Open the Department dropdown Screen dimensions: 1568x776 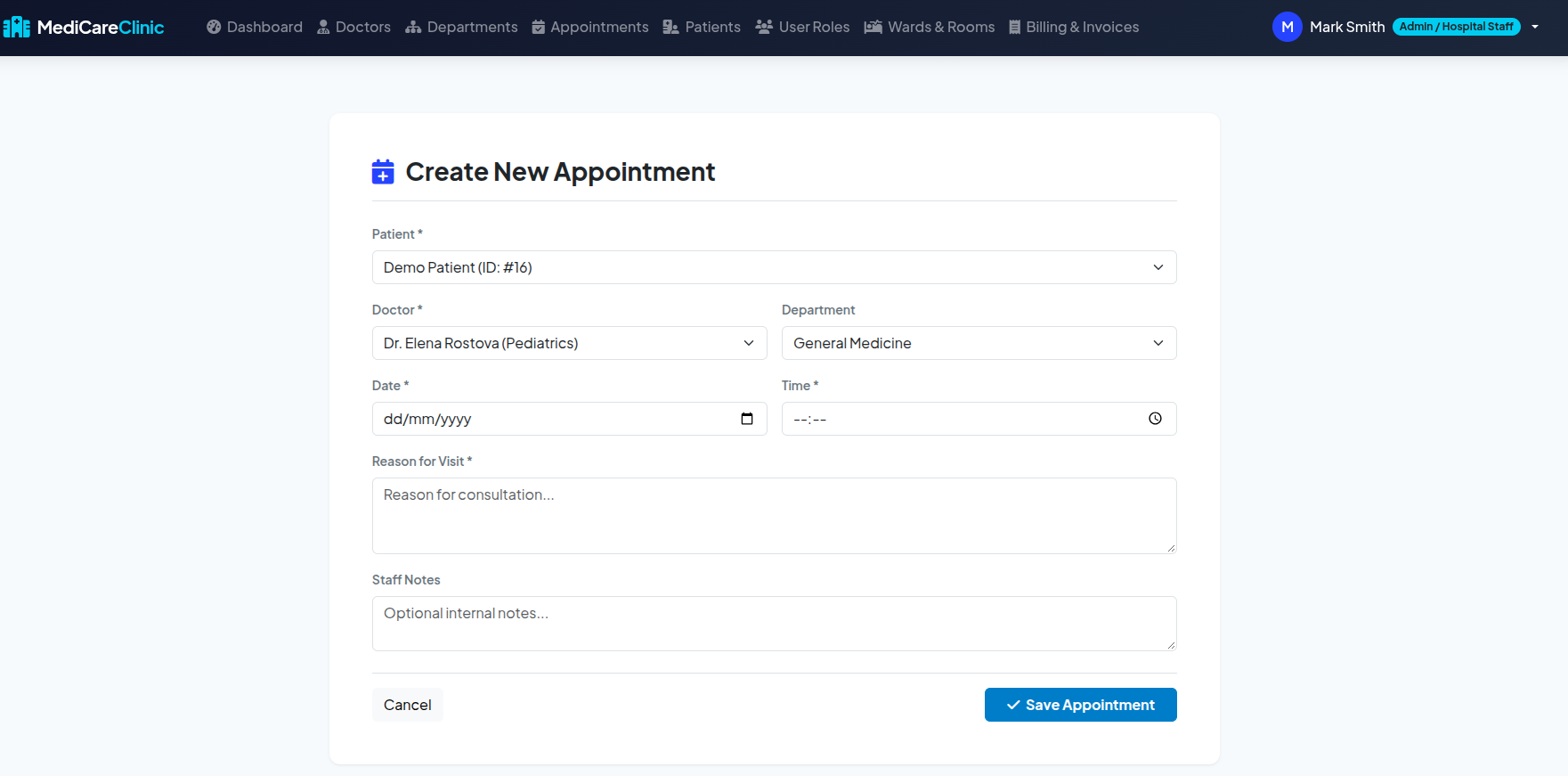click(979, 343)
